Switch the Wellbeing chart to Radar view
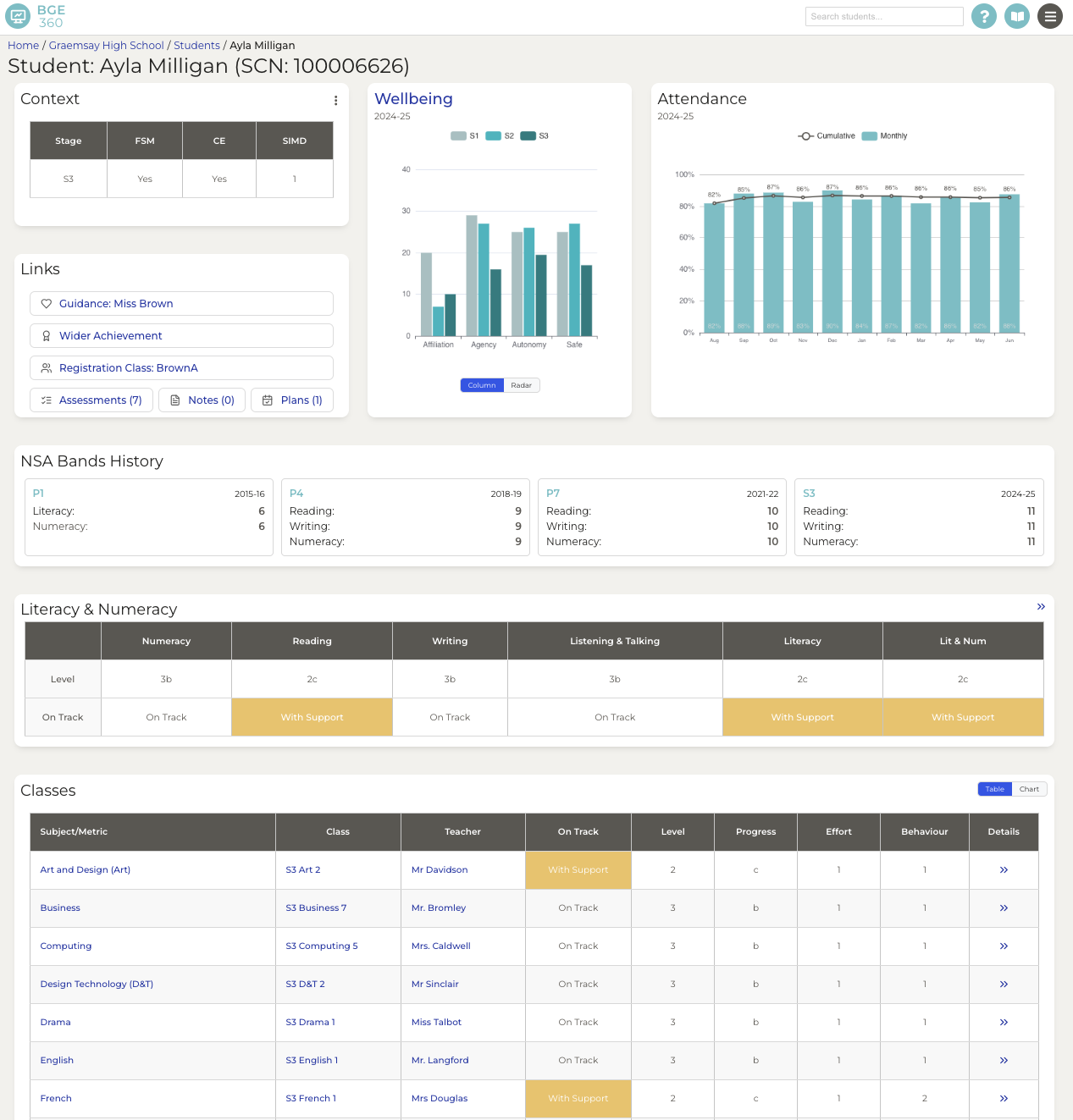 pos(521,385)
